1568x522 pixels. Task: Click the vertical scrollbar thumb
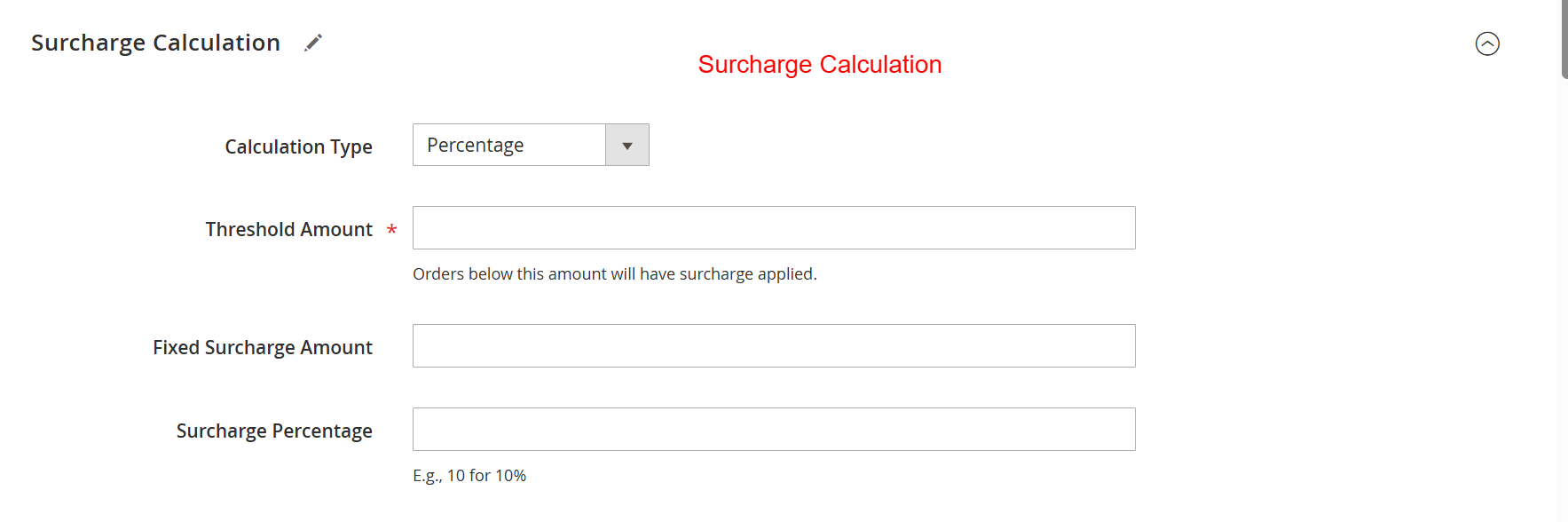1564,39
